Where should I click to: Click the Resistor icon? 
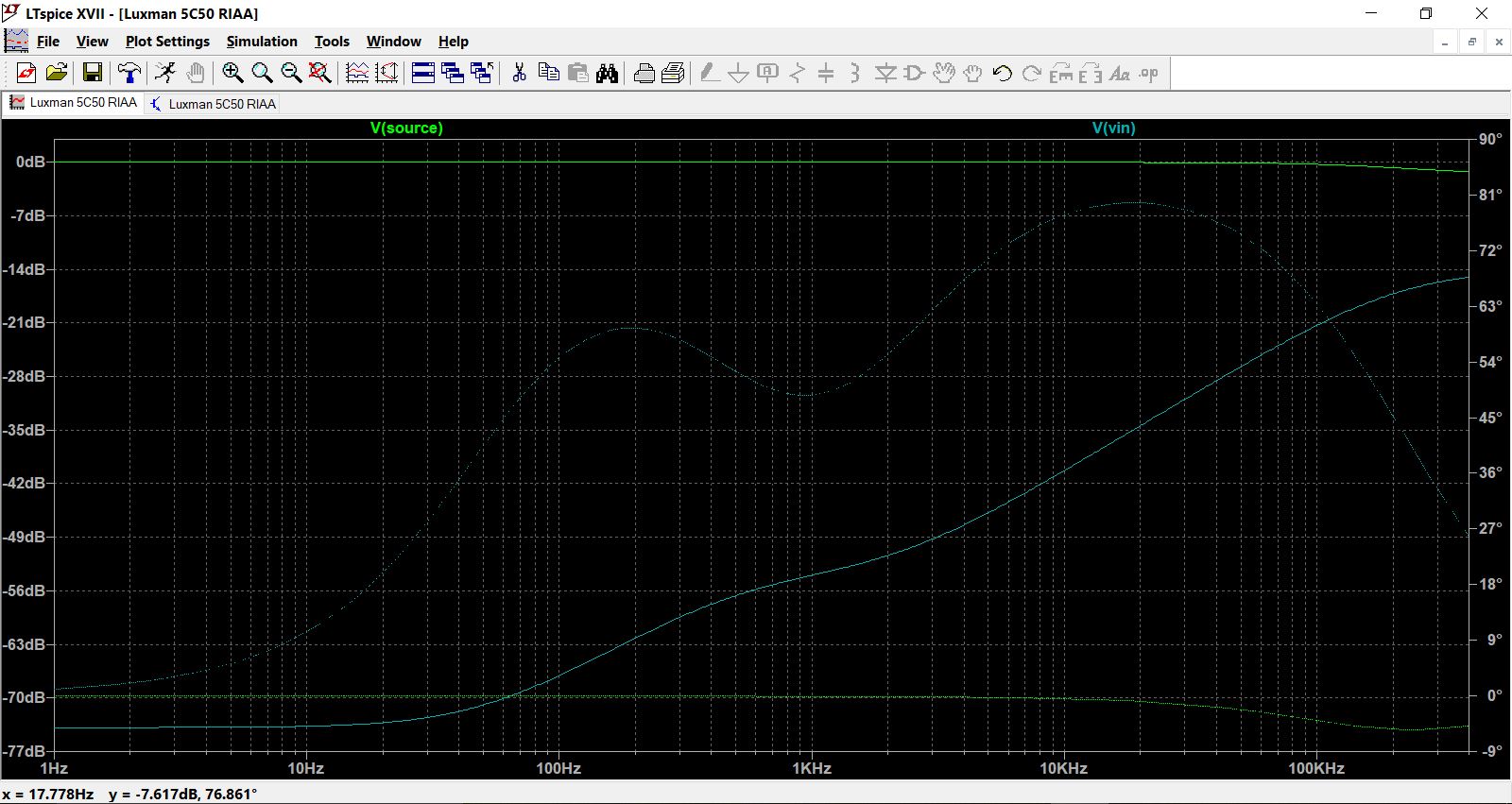[x=798, y=73]
